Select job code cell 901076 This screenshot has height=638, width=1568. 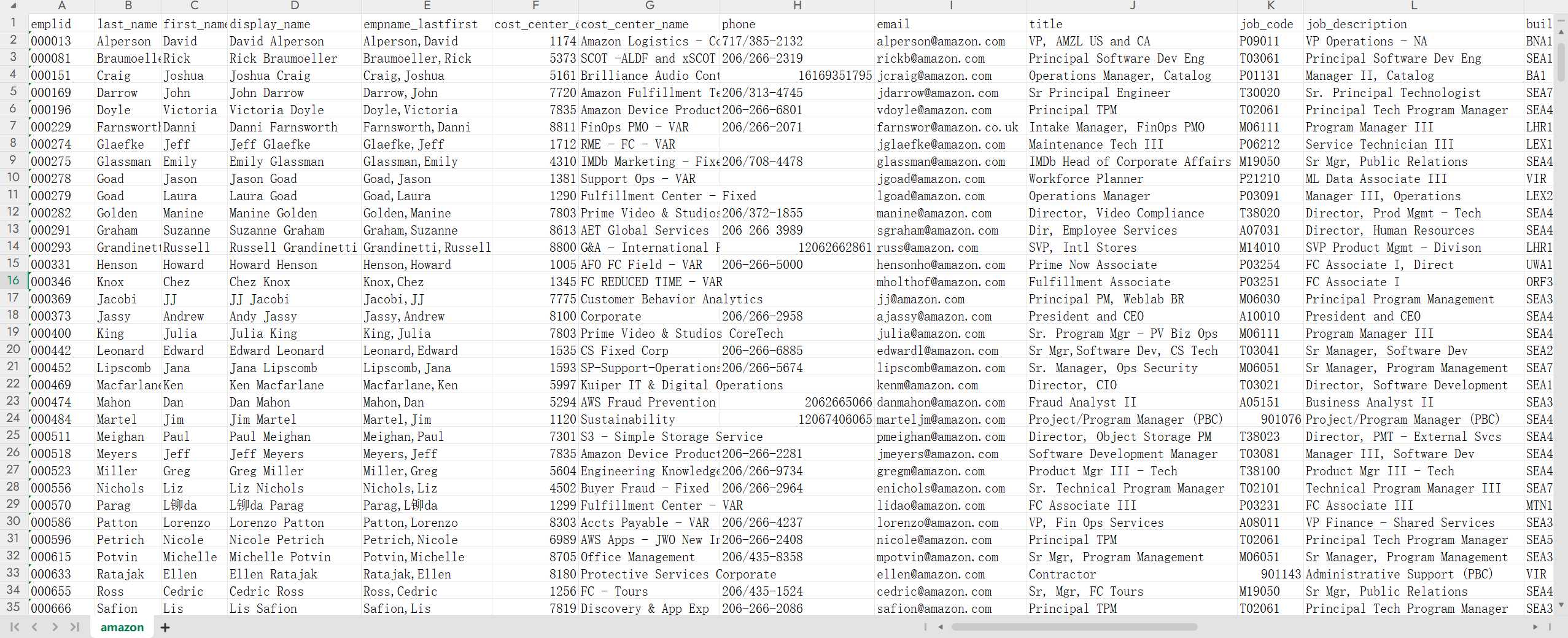[x=1270, y=419]
